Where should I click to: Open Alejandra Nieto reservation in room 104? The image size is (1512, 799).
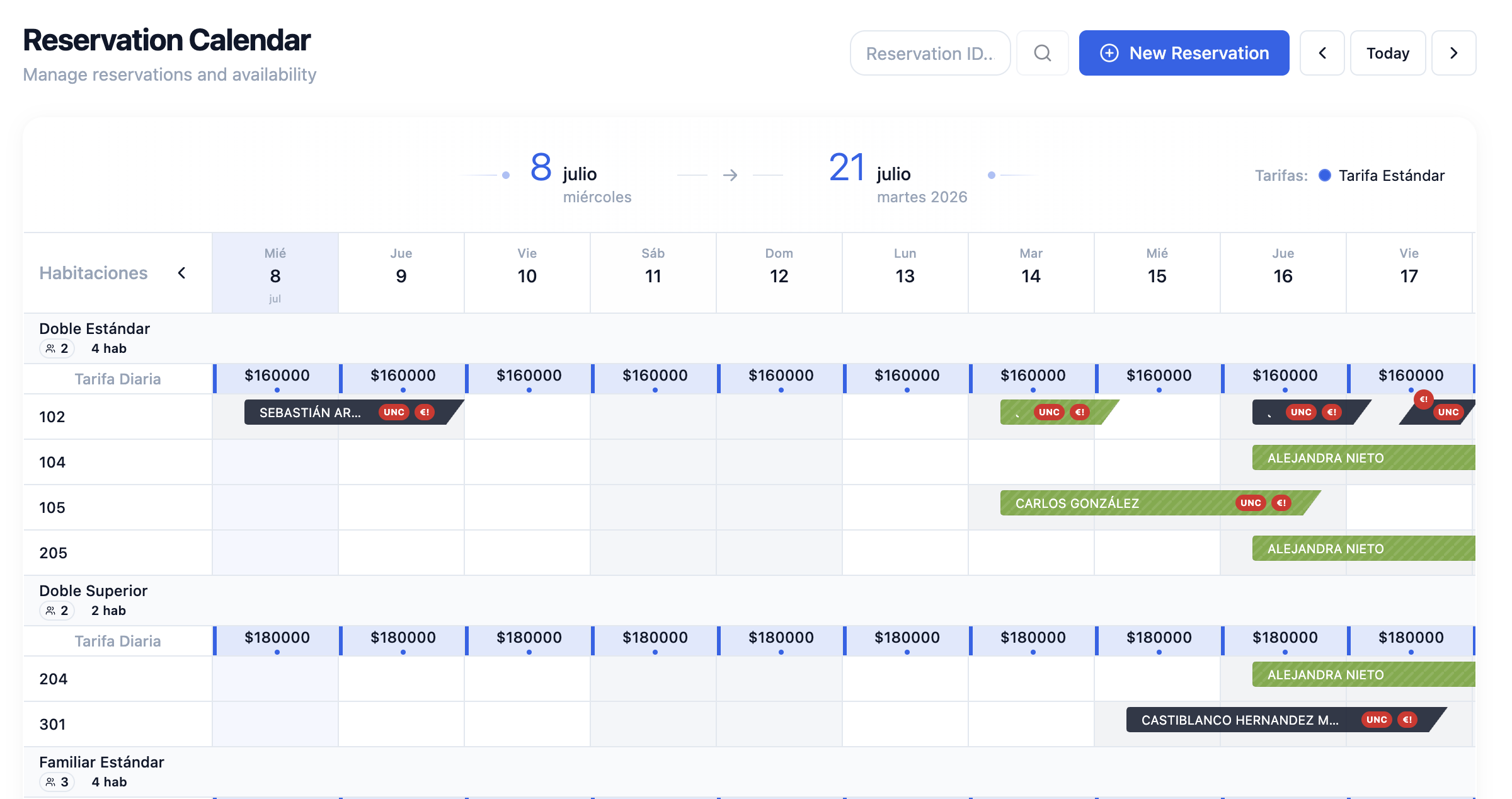(x=1363, y=457)
